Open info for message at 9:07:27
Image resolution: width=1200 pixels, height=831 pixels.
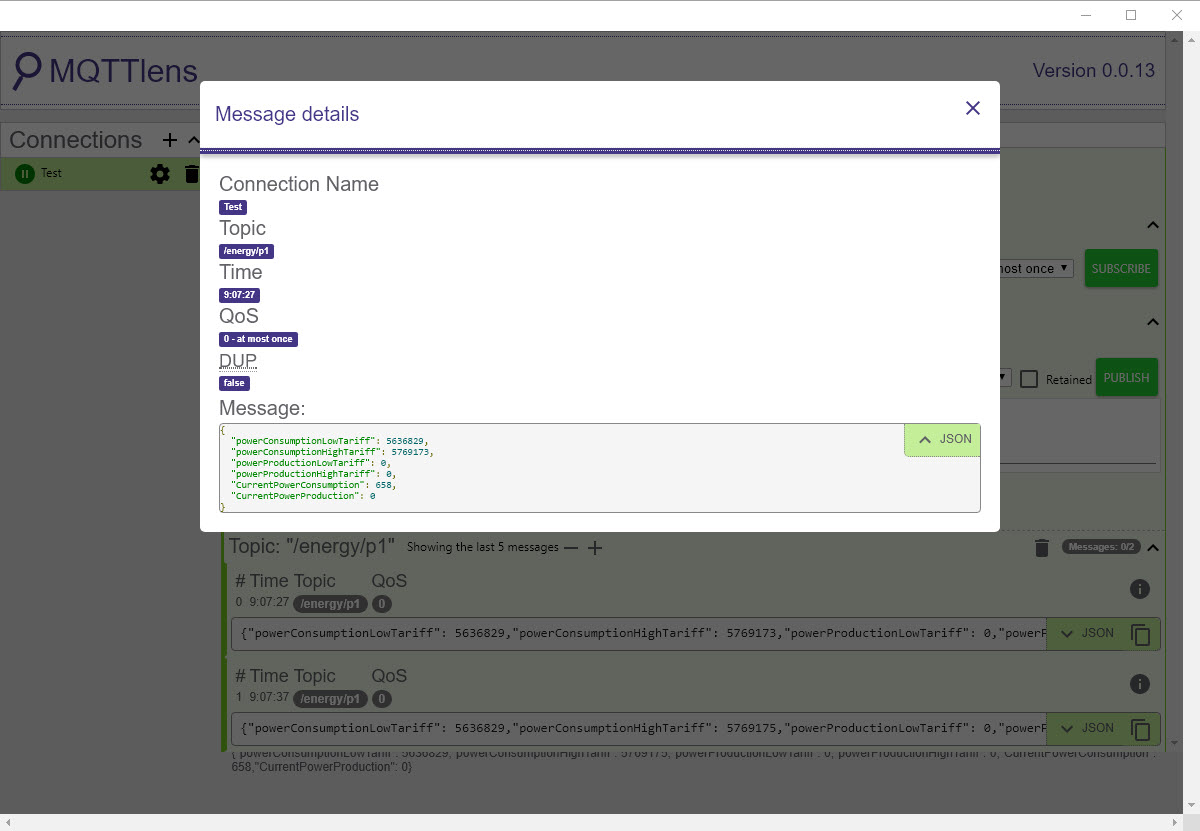(x=1139, y=589)
